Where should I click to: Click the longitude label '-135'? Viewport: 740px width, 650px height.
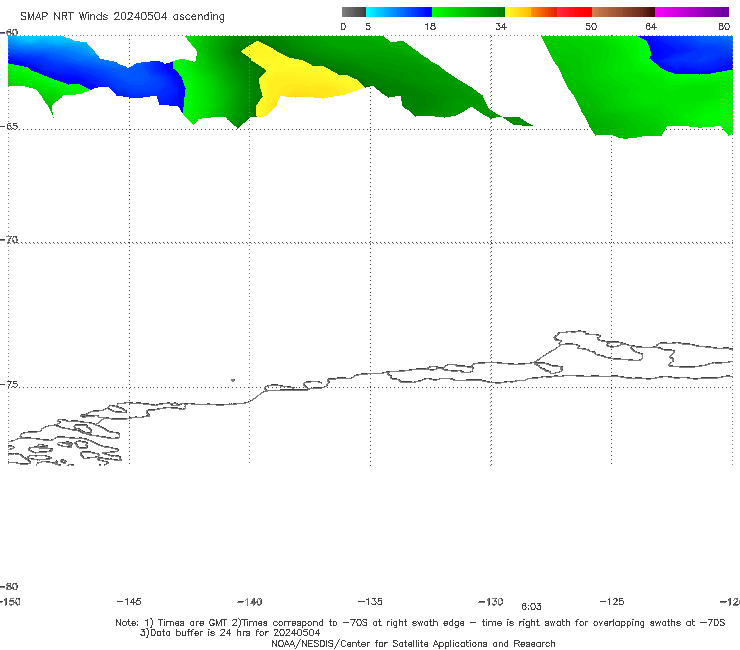(370, 601)
